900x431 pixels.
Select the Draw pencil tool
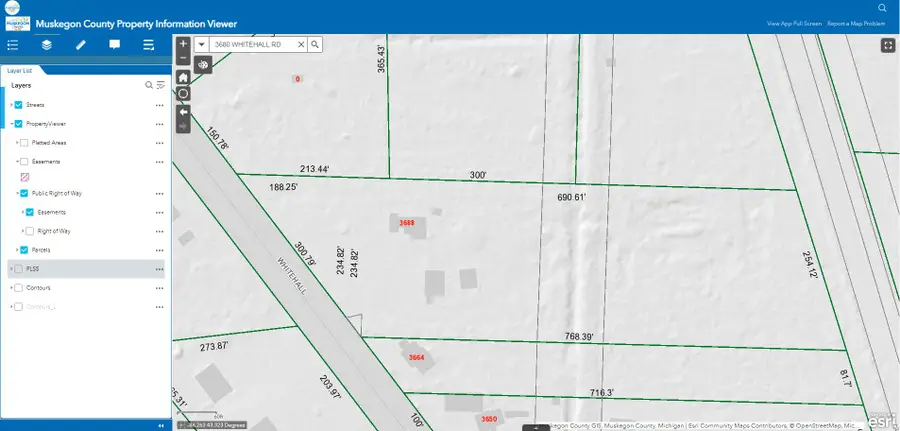(81, 45)
